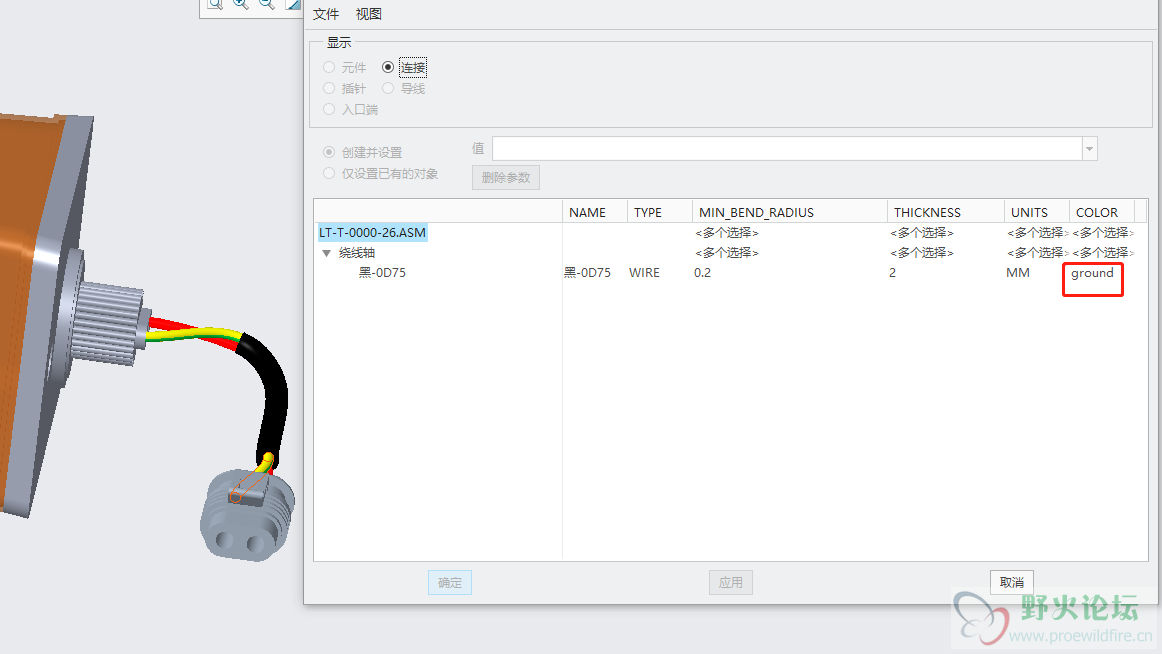Click inside the 值 input field
This screenshot has height=654, width=1162.
[787, 149]
